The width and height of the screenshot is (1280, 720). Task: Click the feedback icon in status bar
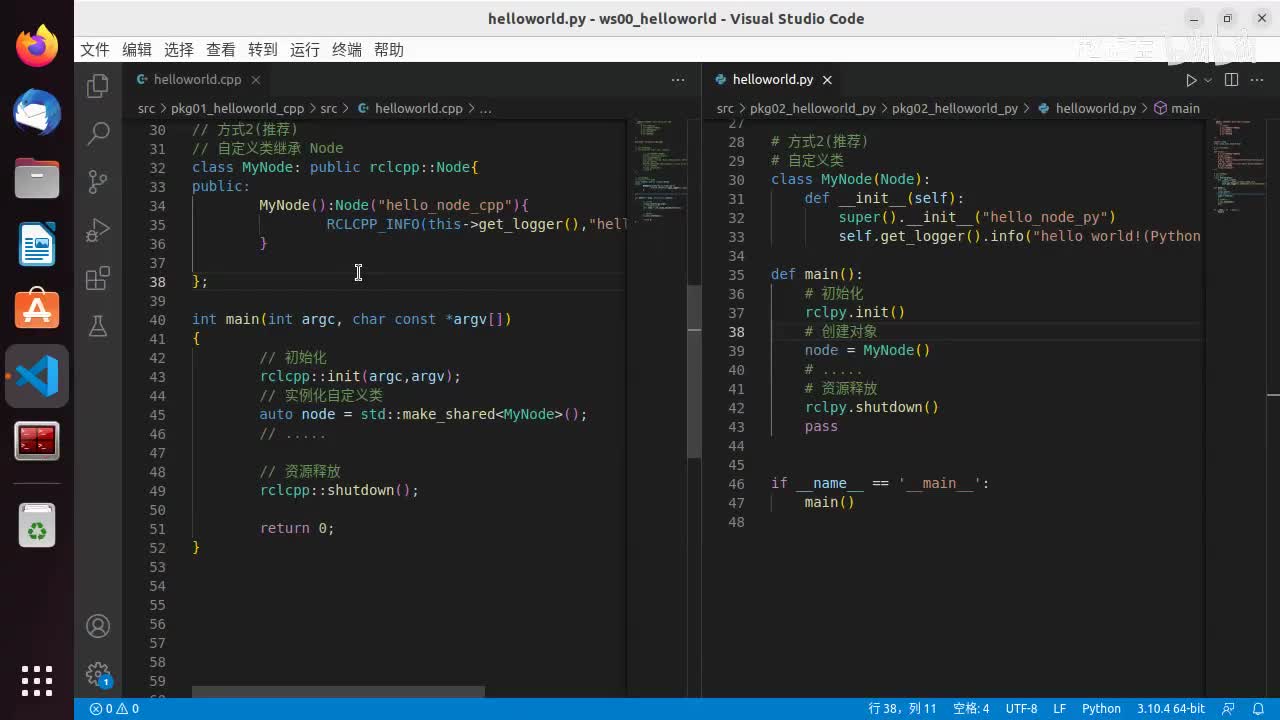(x=1229, y=709)
